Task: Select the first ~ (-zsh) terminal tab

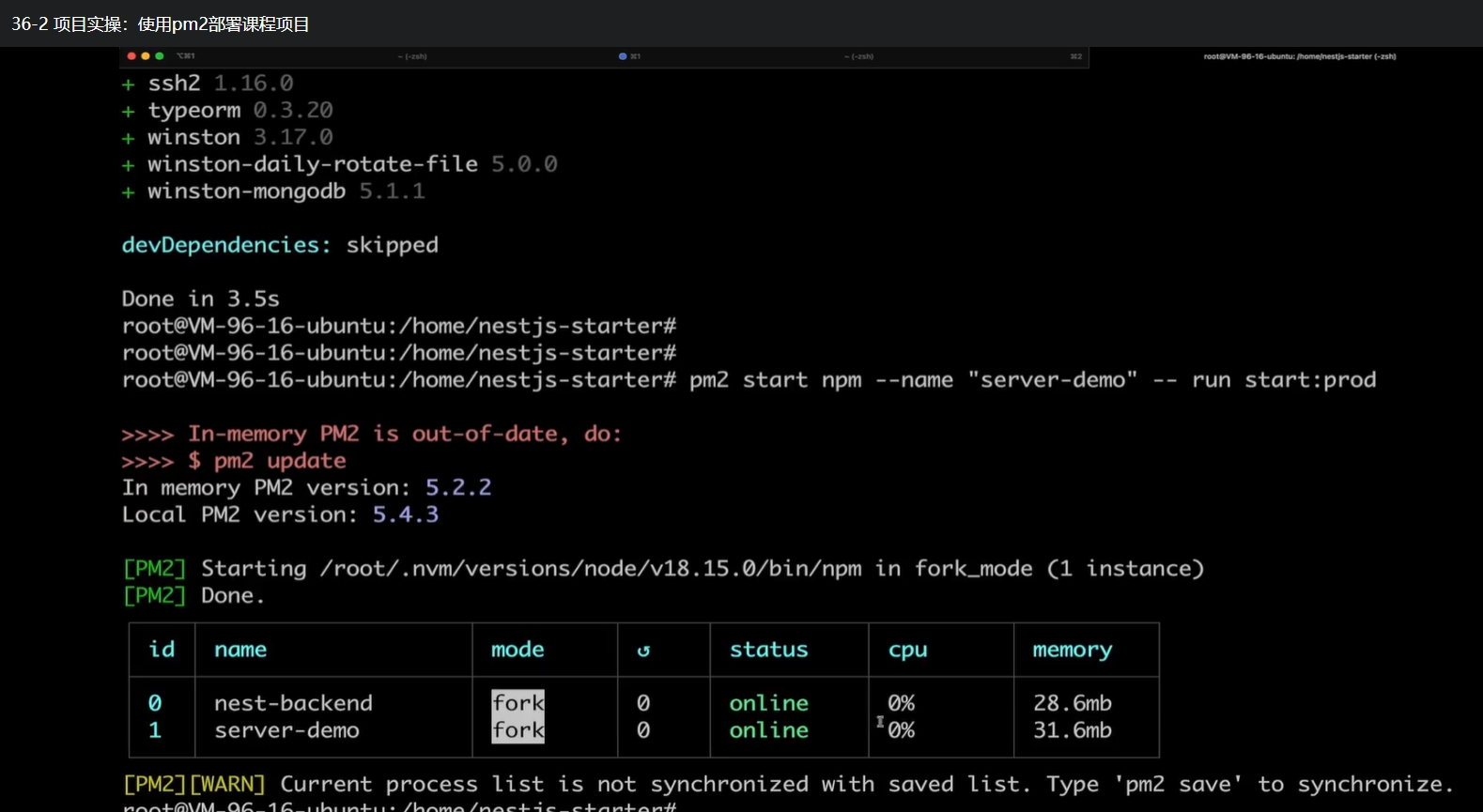Action: pos(413,56)
